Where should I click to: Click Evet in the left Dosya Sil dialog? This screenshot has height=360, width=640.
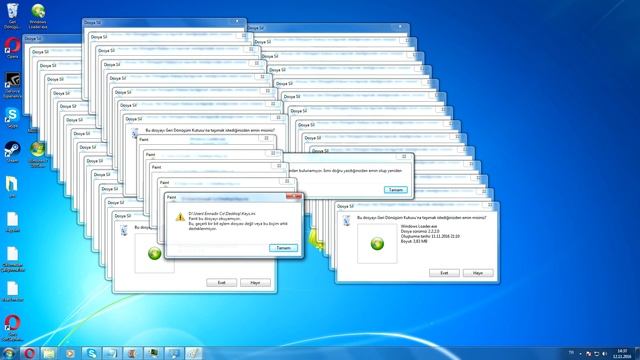tap(221, 282)
